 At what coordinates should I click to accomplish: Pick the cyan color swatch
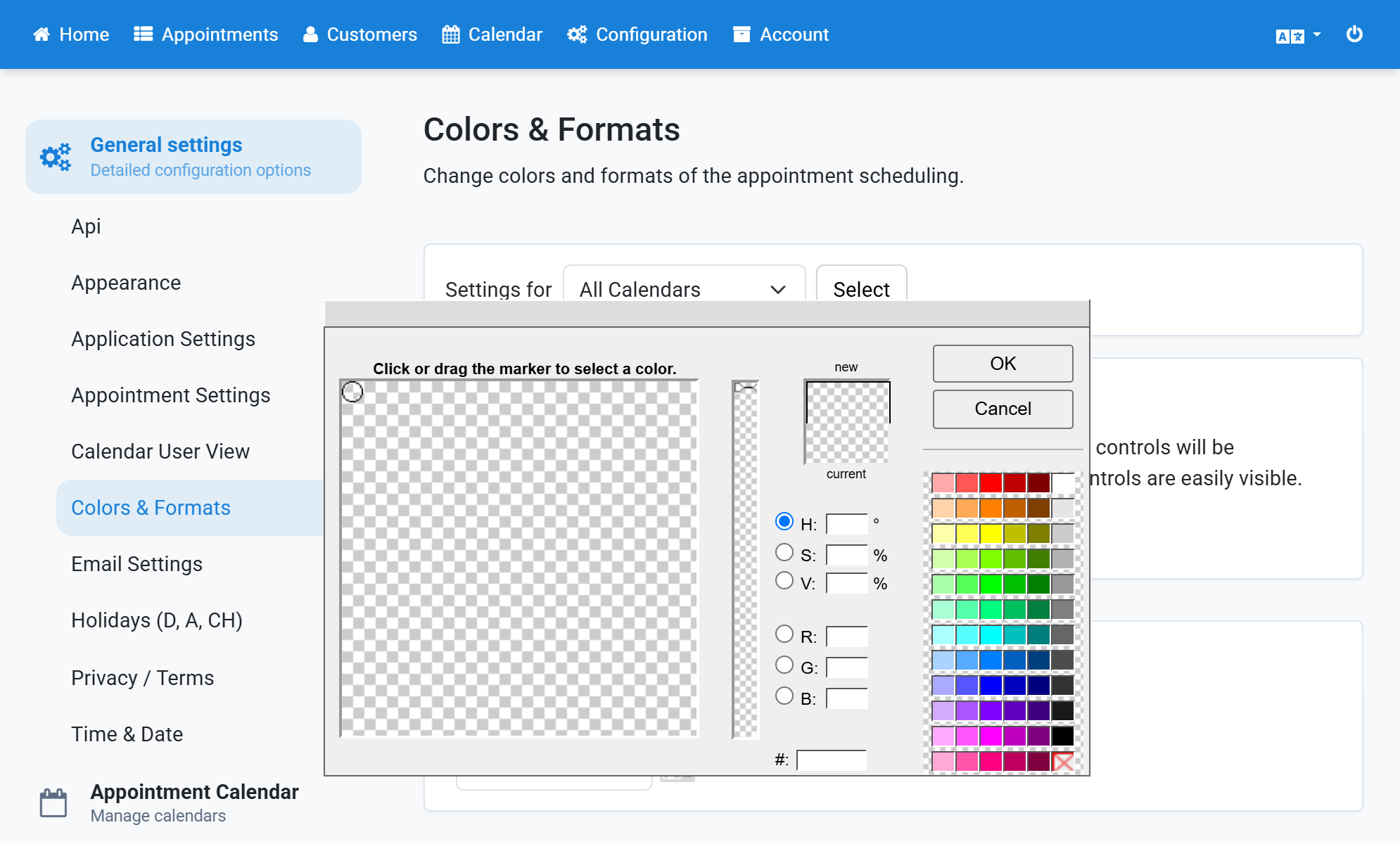(991, 635)
